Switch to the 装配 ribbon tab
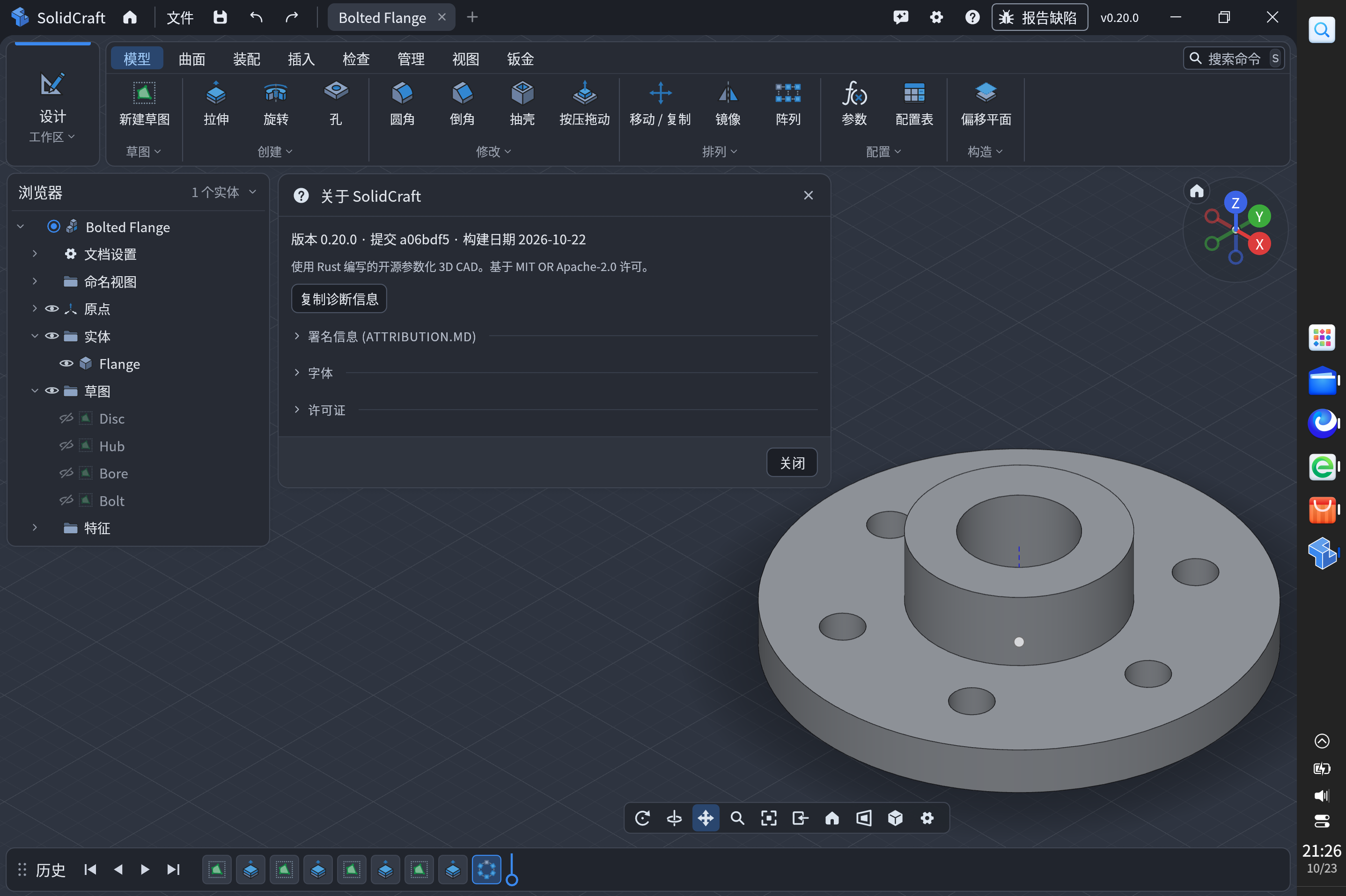1346x896 pixels. point(247,59)
